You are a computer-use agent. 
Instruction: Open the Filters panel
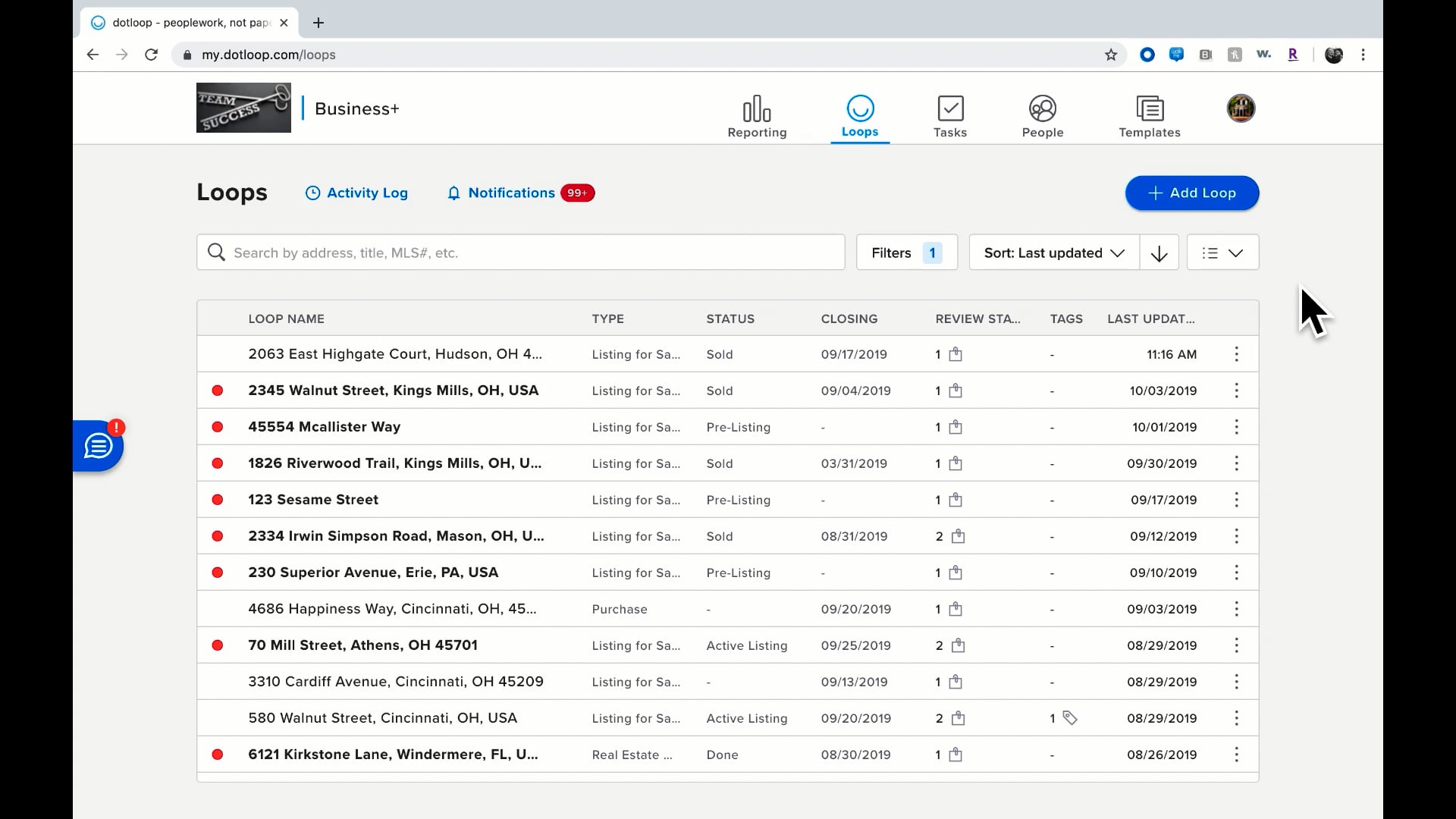pos(907,253)
